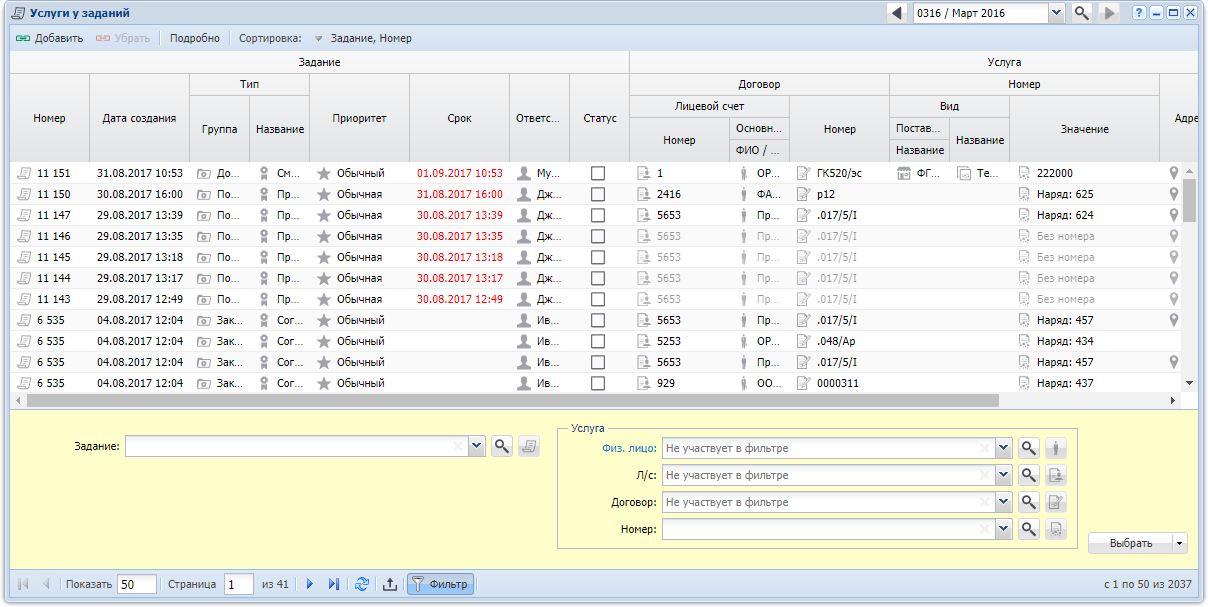The width and height of the screenshot is (1208, 607).
Task: Select contract number 0000311 cell
Action: (x=839, y=383)
